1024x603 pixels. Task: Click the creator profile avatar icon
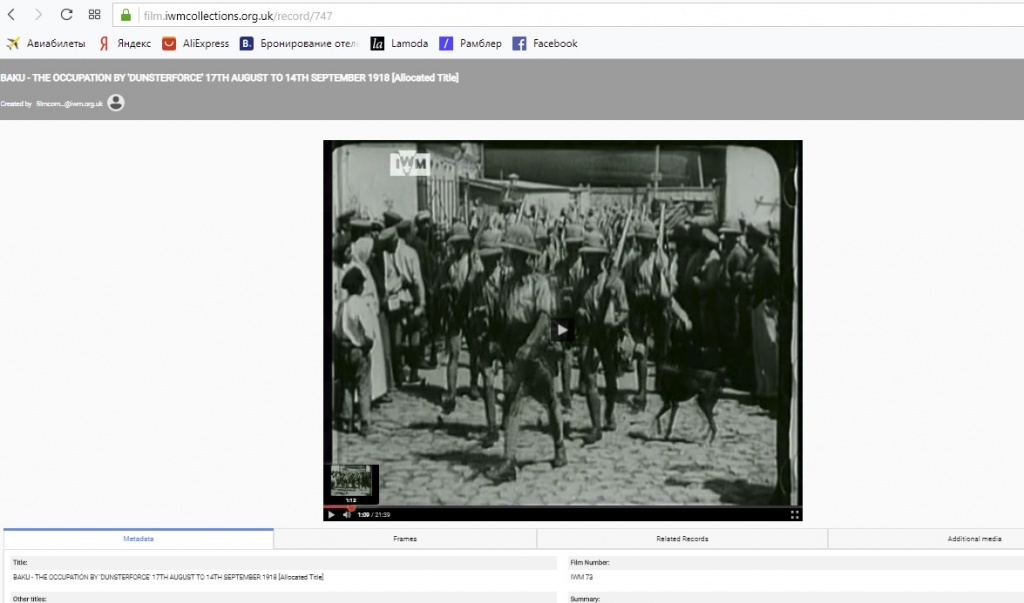point(116,103)
